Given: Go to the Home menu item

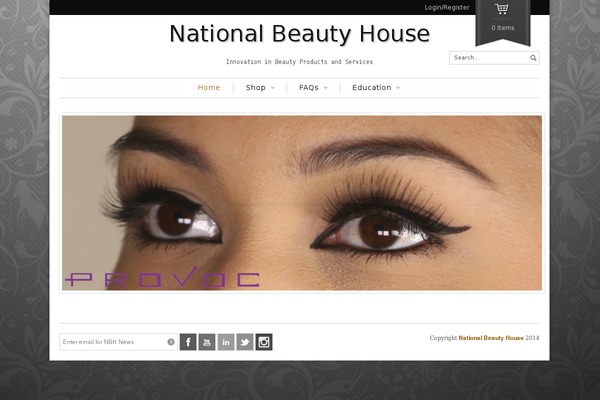Looking at the screenshot, I should pyautogui.click(x=209, y=88).
